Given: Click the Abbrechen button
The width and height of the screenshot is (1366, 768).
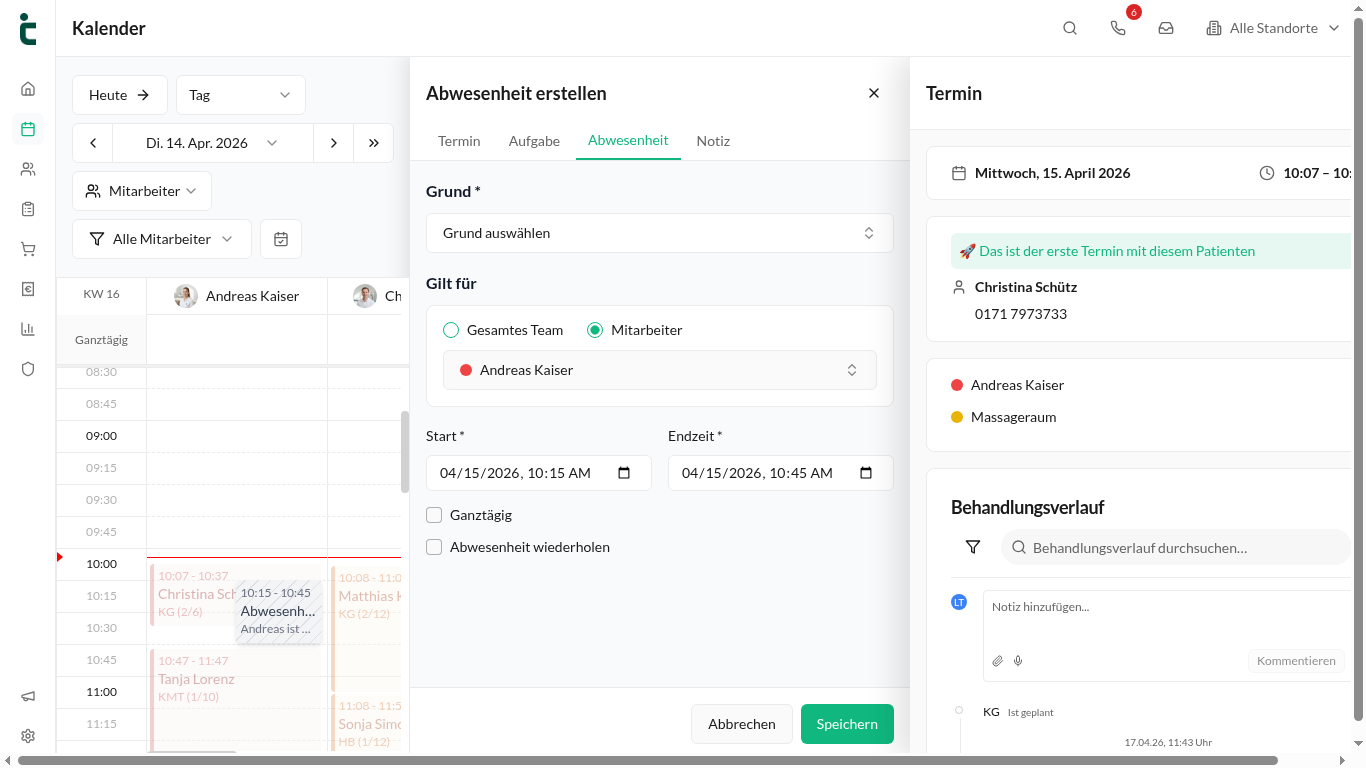Looking at the screenshot, I should 742,724.
